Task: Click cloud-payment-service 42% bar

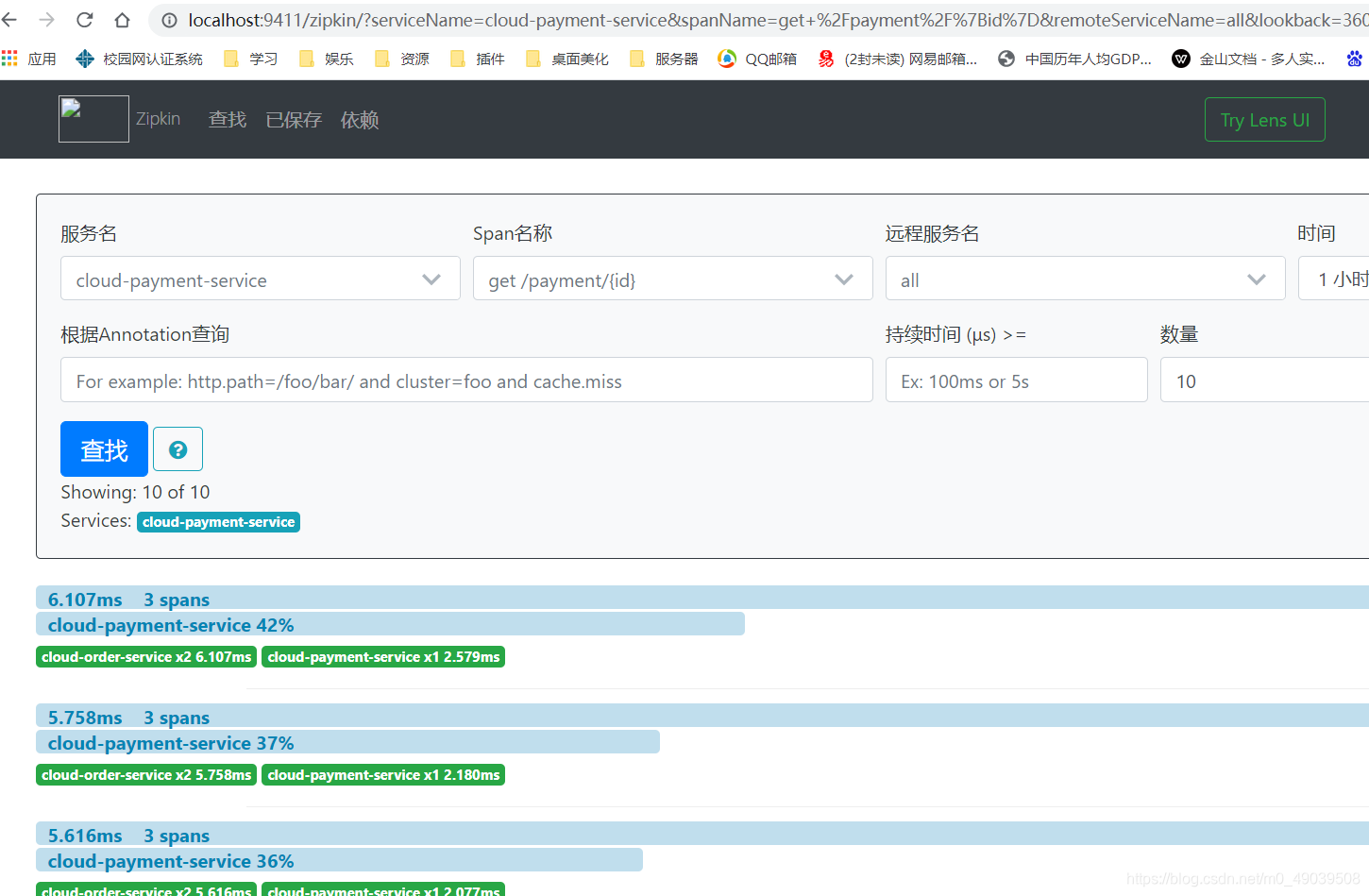Action: click(390, 624)
